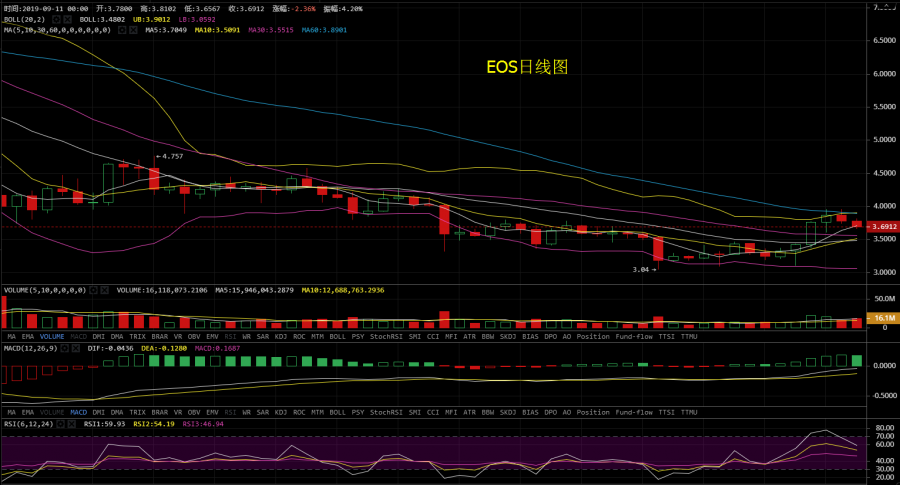Switch MACD panel to TTSI indicator
Image resolution: width=900 pixels, height=485 pixels.
click(666, 413)
